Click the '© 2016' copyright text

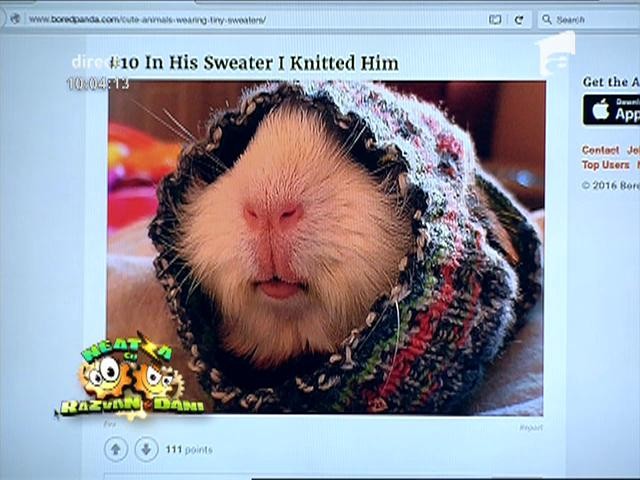[x=599, y=186]
